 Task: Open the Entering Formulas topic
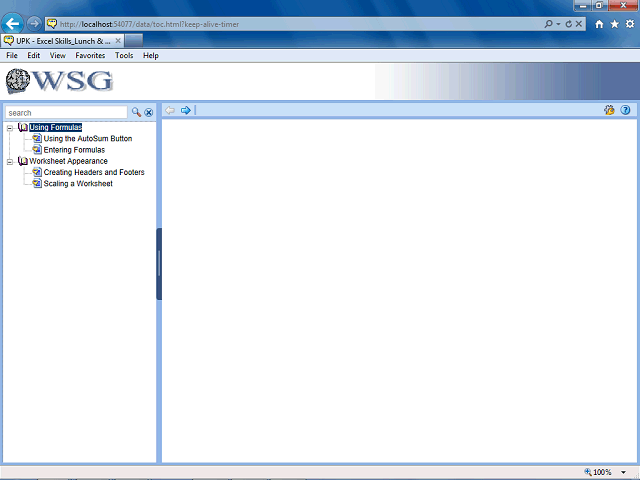click(74, 150)
